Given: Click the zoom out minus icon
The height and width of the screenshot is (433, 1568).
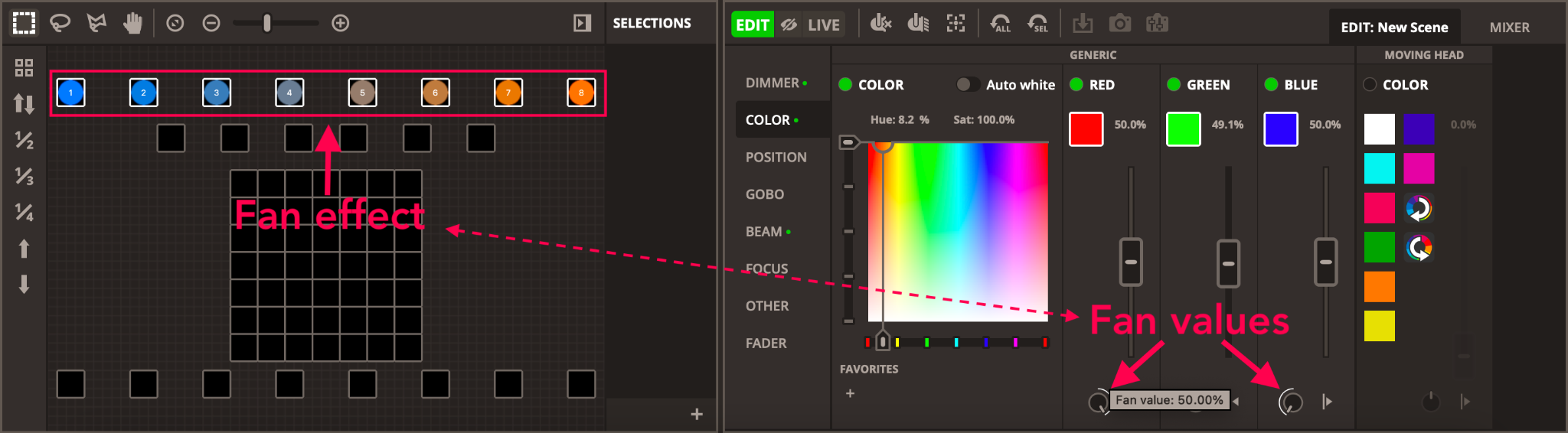Looking at the screenshot, I should [211, 24].
